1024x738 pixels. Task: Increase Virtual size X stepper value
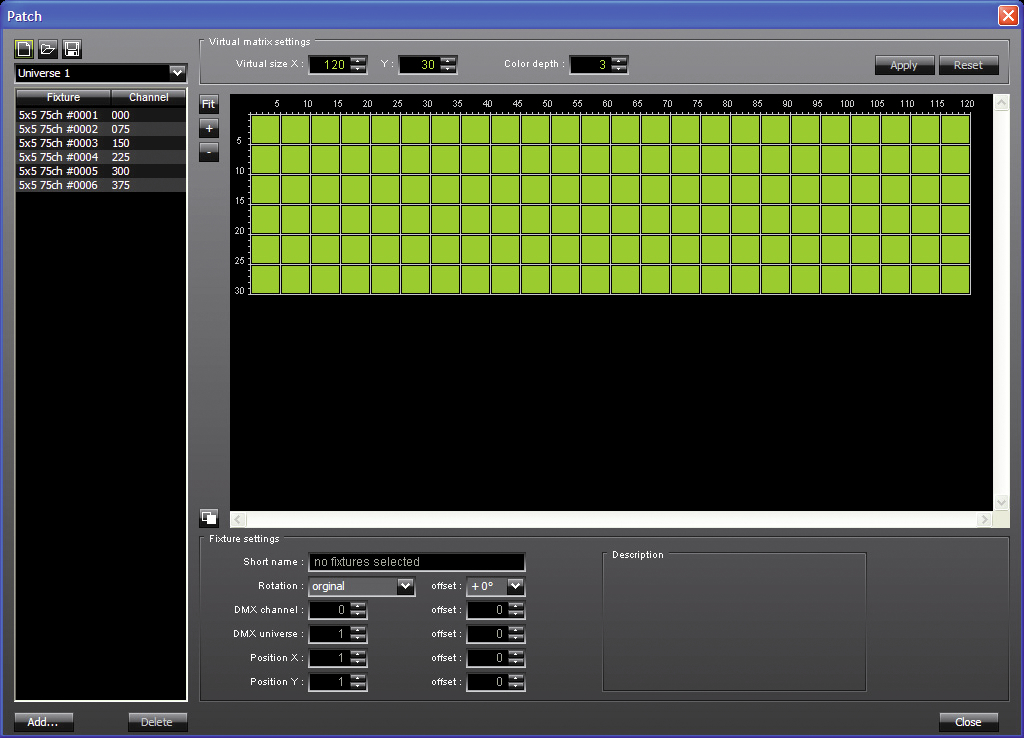[358, 60]
